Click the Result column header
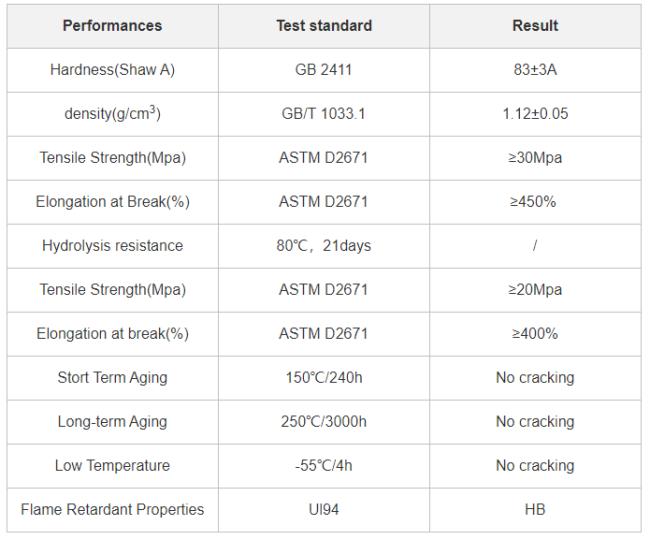This screenshot has height=540, width=650. pos(535,26)
